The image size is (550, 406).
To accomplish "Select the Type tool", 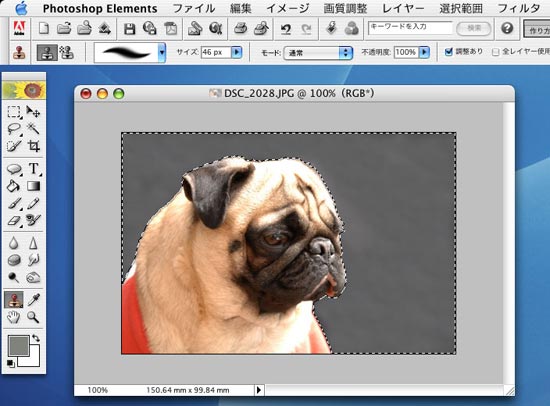I will 33,169.
